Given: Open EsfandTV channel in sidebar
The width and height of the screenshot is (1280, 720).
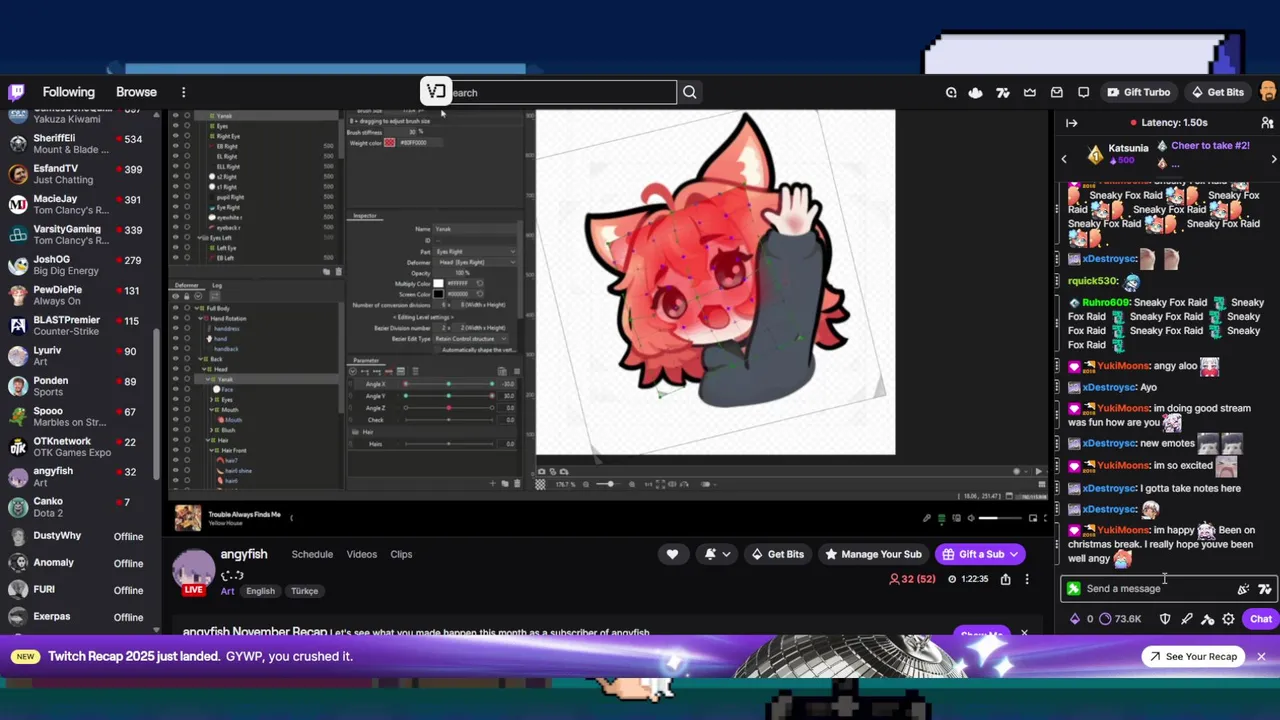Looking at the screenshot, I should (79, 174).
